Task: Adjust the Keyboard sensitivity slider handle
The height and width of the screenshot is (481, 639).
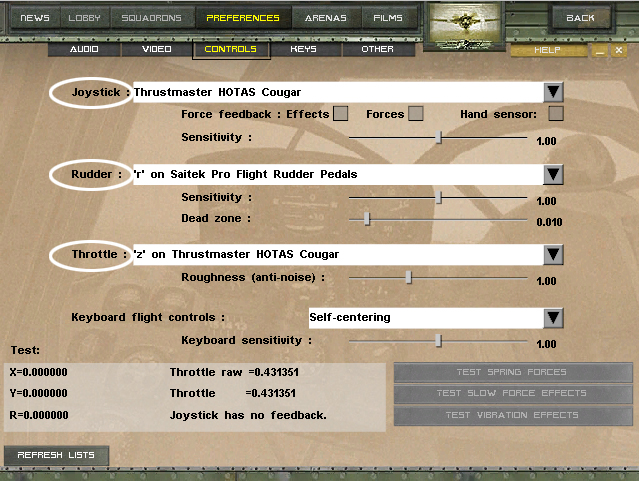Action: pyautogui.click(x=438, y=340)
